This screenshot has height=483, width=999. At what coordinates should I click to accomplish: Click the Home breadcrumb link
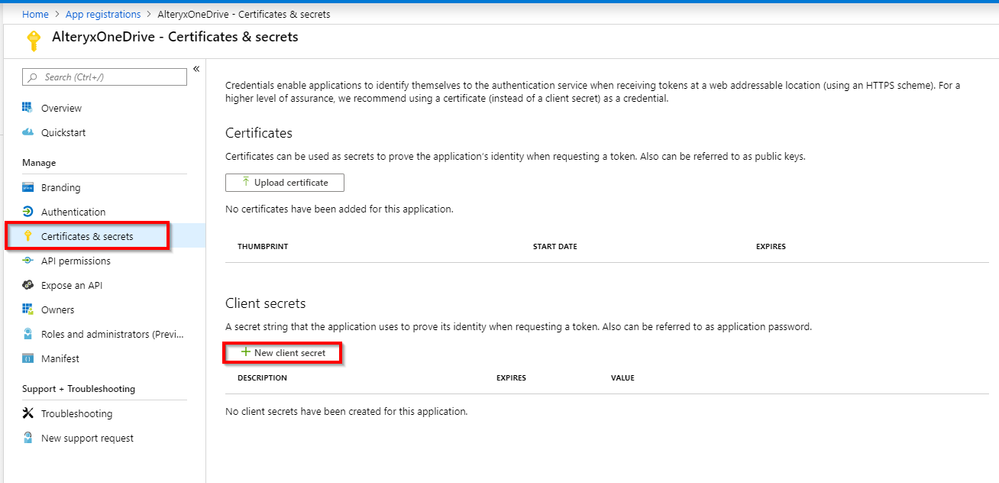coord(35,14)
